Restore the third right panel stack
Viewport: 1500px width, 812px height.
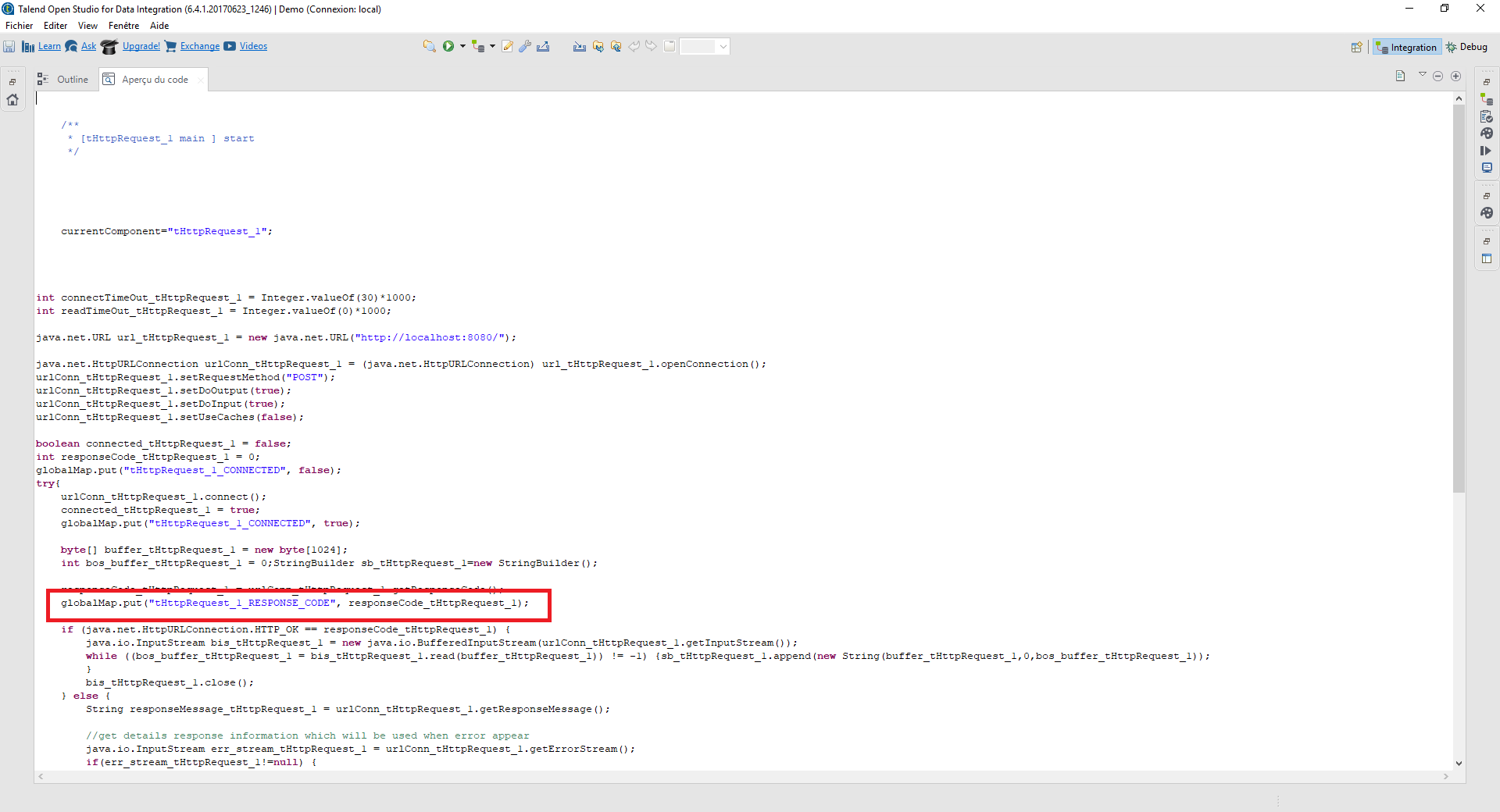click(x=1487, y=240)
